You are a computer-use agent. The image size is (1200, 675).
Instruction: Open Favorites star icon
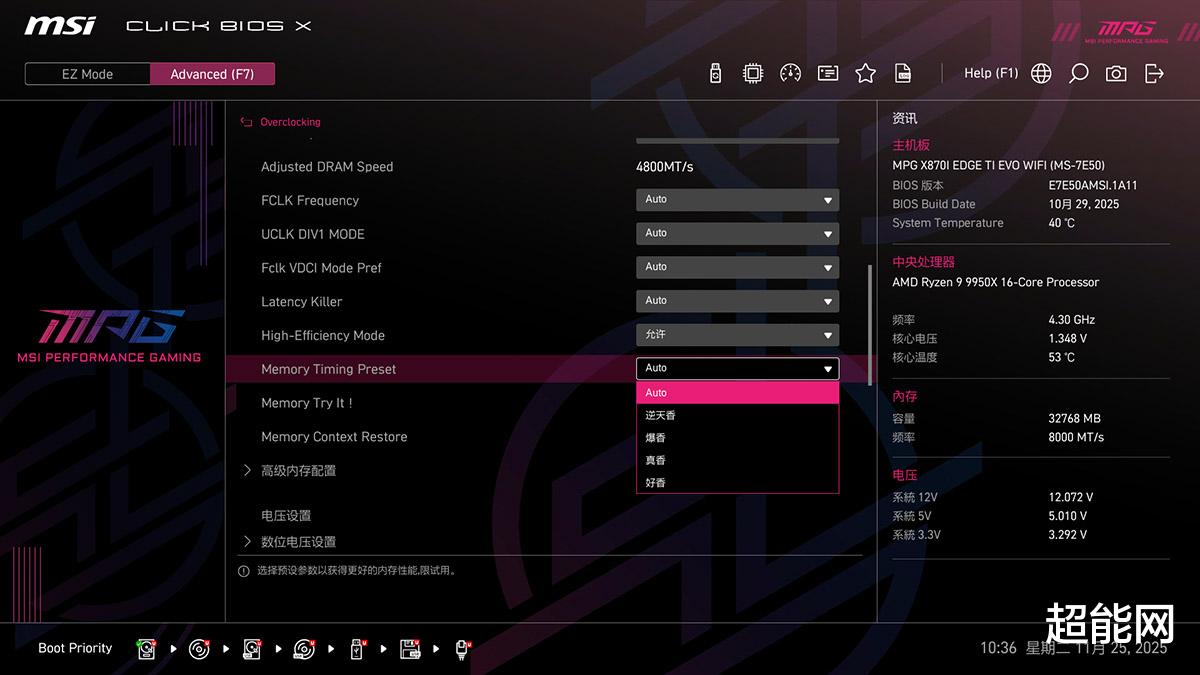click(866, 73)
